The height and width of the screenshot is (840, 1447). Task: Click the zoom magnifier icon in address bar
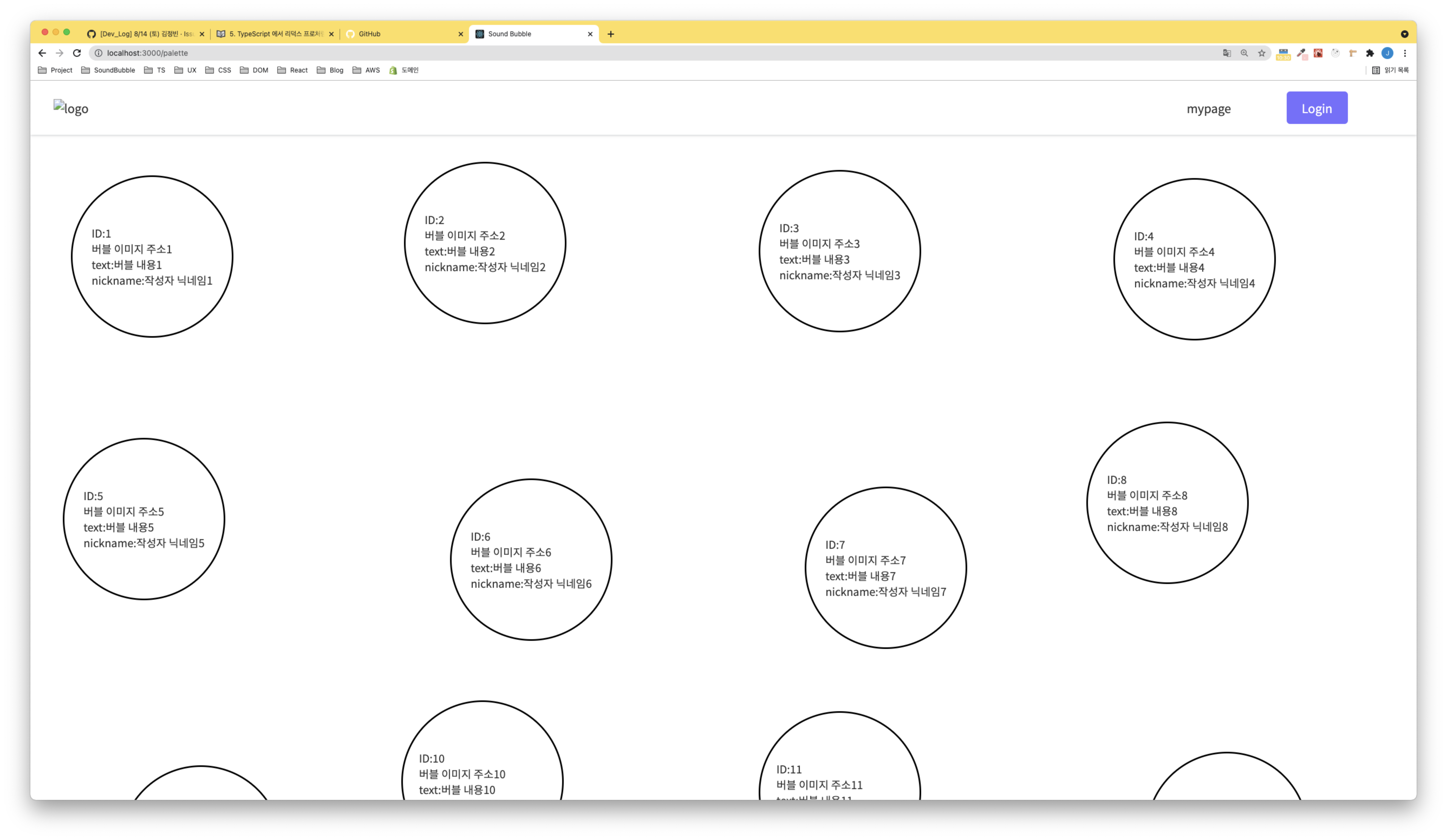pyautogui.click(x=1244, y=53)
